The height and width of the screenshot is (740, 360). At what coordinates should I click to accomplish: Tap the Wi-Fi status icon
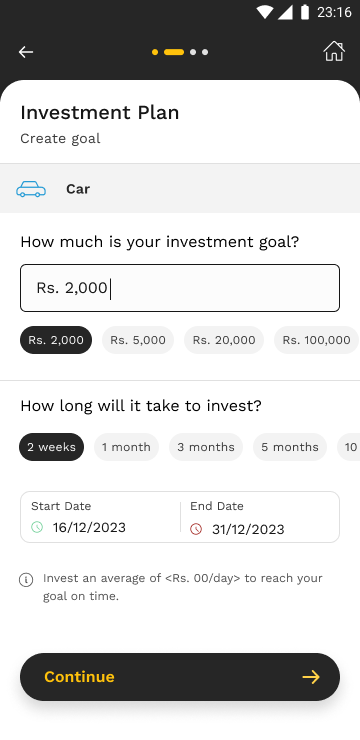point(264,12)
